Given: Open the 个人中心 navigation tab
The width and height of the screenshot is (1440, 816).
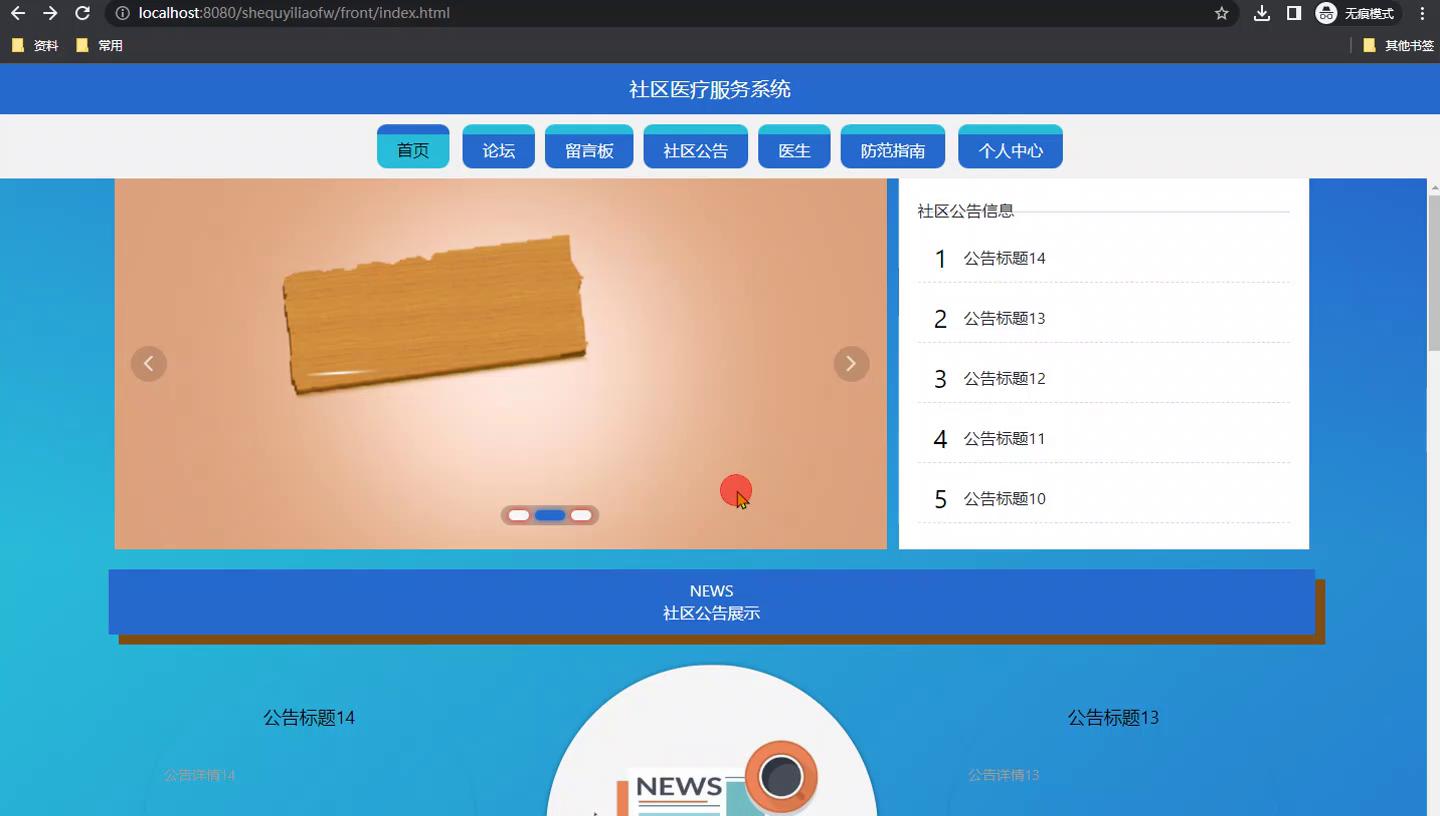Looking at the screenshot, I should point(1010,146).
